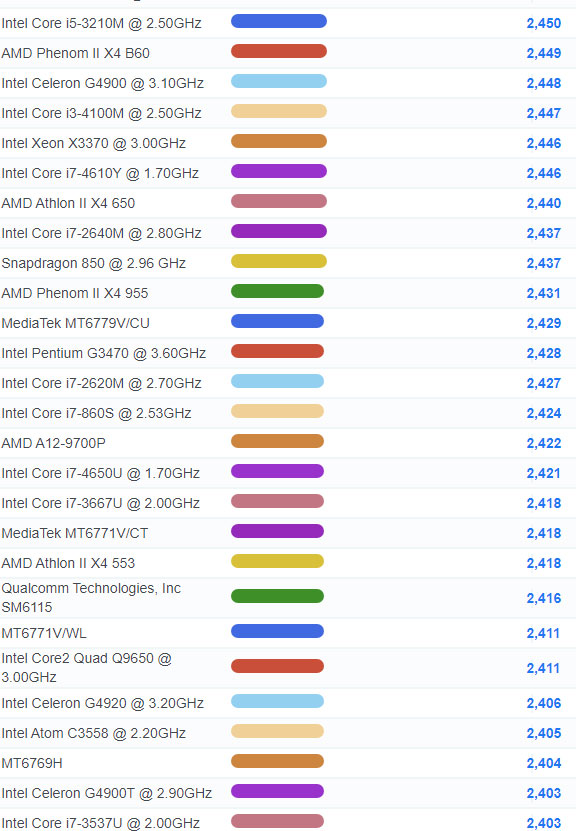576x831 pixels.
Task: Open Intel Celeron G4900T @ 2.90GHz
Action: [x=107, y=793]
